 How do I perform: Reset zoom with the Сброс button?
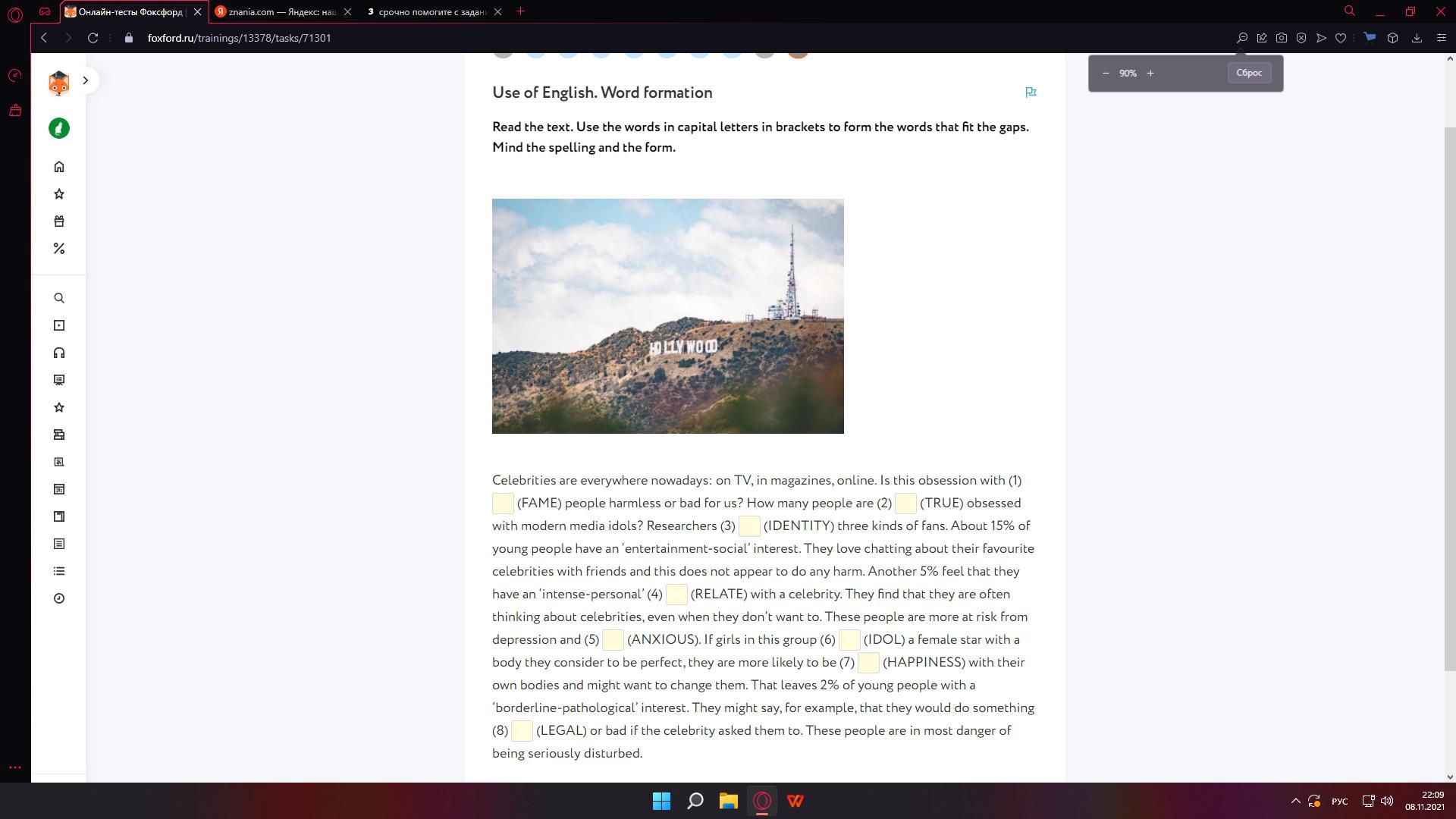click(x=1249, y=73)
